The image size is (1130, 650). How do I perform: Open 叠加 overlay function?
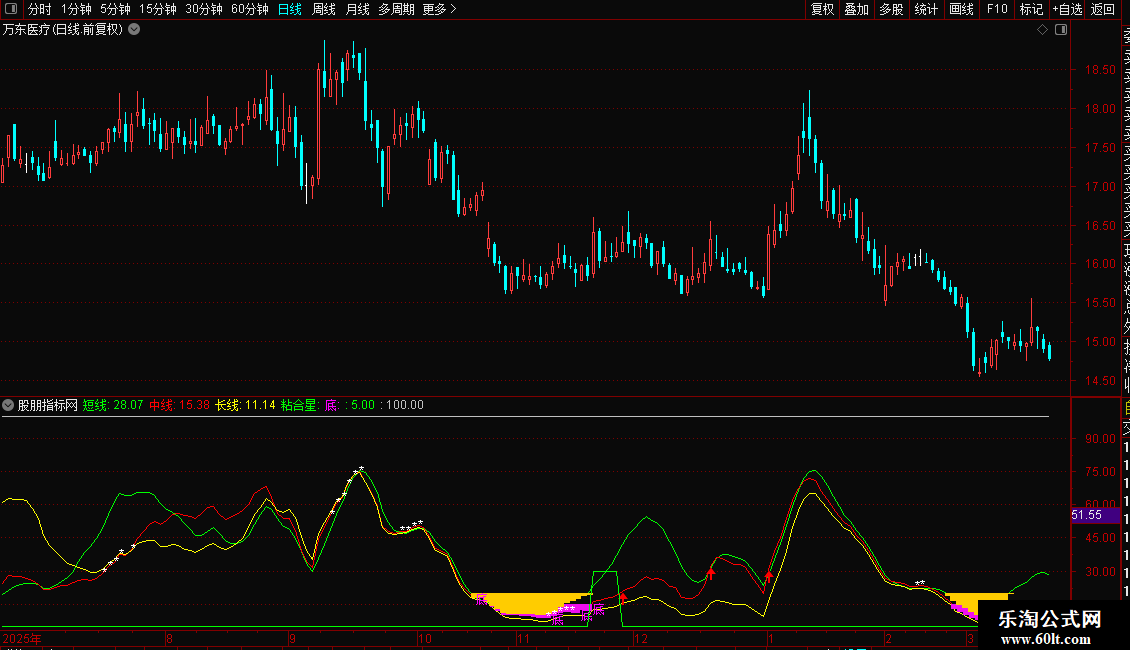tap(856, 9)
